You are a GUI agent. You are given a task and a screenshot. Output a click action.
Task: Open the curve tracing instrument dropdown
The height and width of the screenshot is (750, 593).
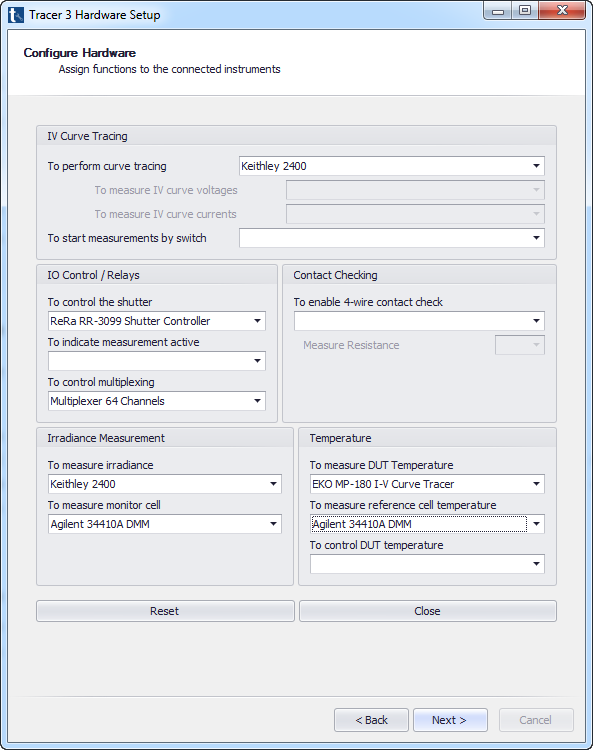392,166
